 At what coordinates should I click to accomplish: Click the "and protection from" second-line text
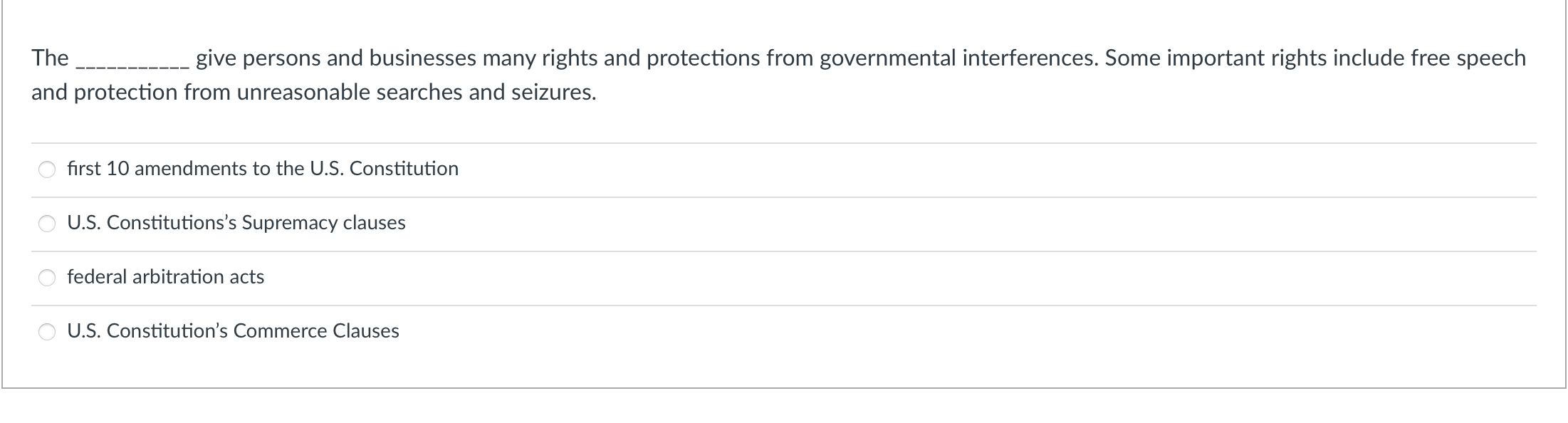131,93
